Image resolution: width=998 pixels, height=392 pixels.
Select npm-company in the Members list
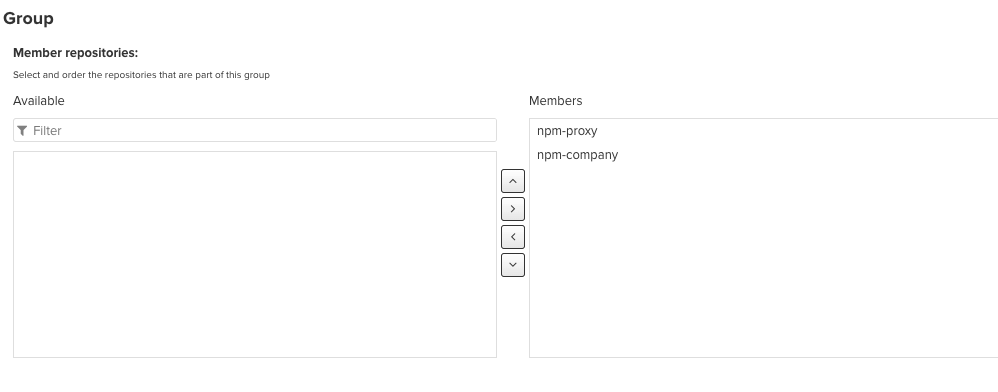577,155
